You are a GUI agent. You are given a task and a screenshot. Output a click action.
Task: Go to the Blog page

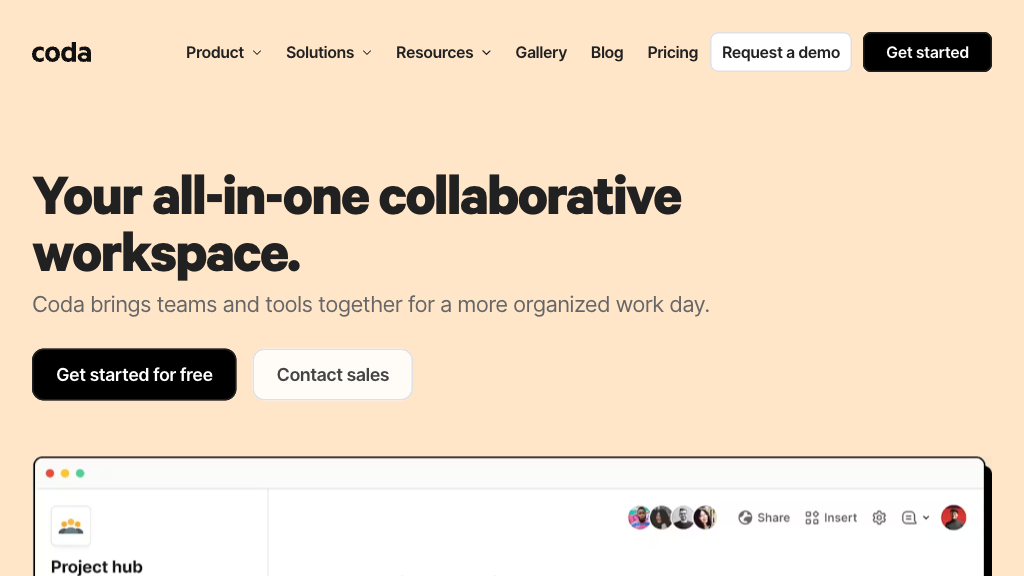(607, 53)
